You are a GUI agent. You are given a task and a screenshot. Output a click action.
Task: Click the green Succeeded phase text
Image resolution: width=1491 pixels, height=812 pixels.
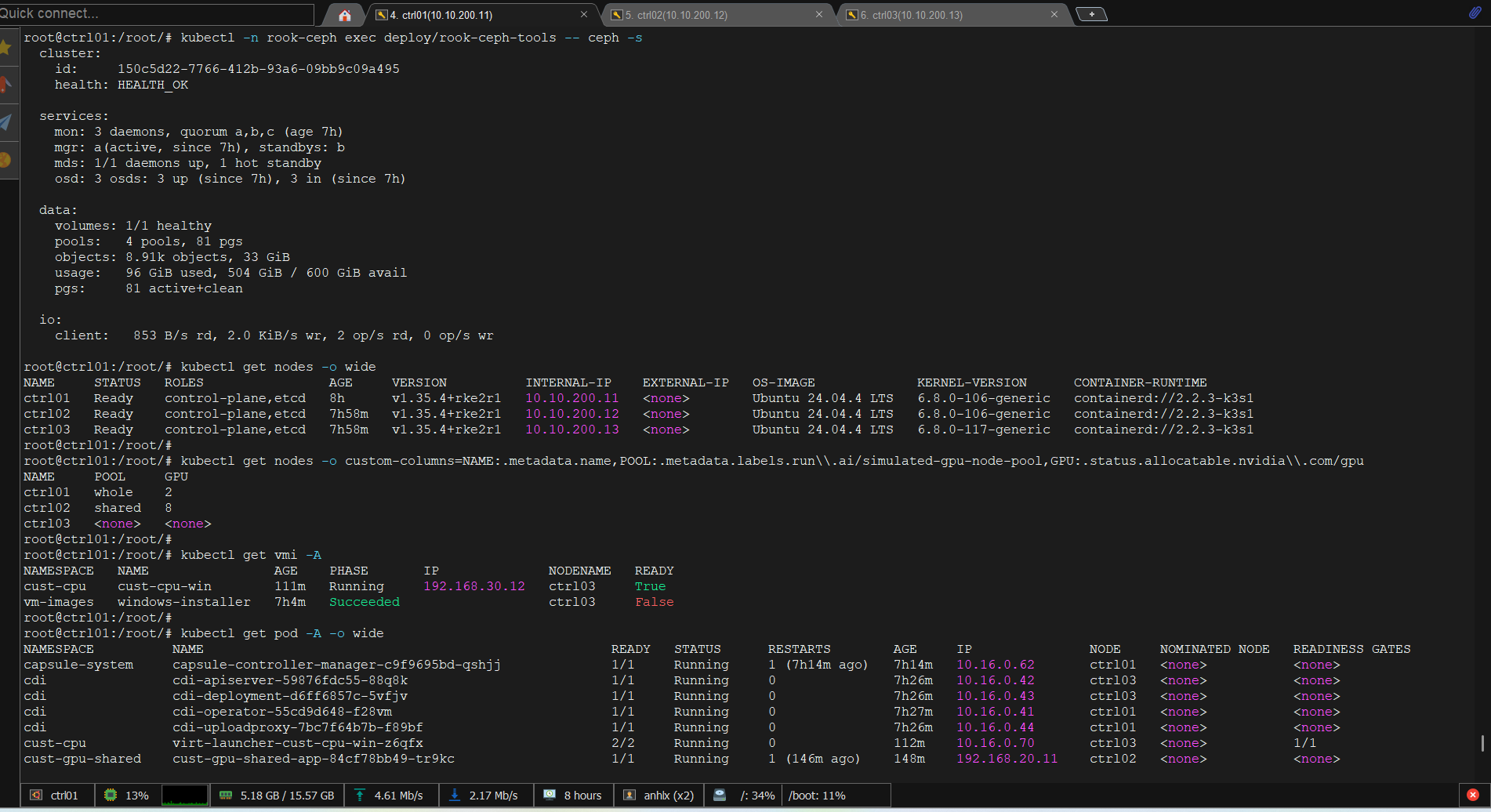tap(365, 602)
